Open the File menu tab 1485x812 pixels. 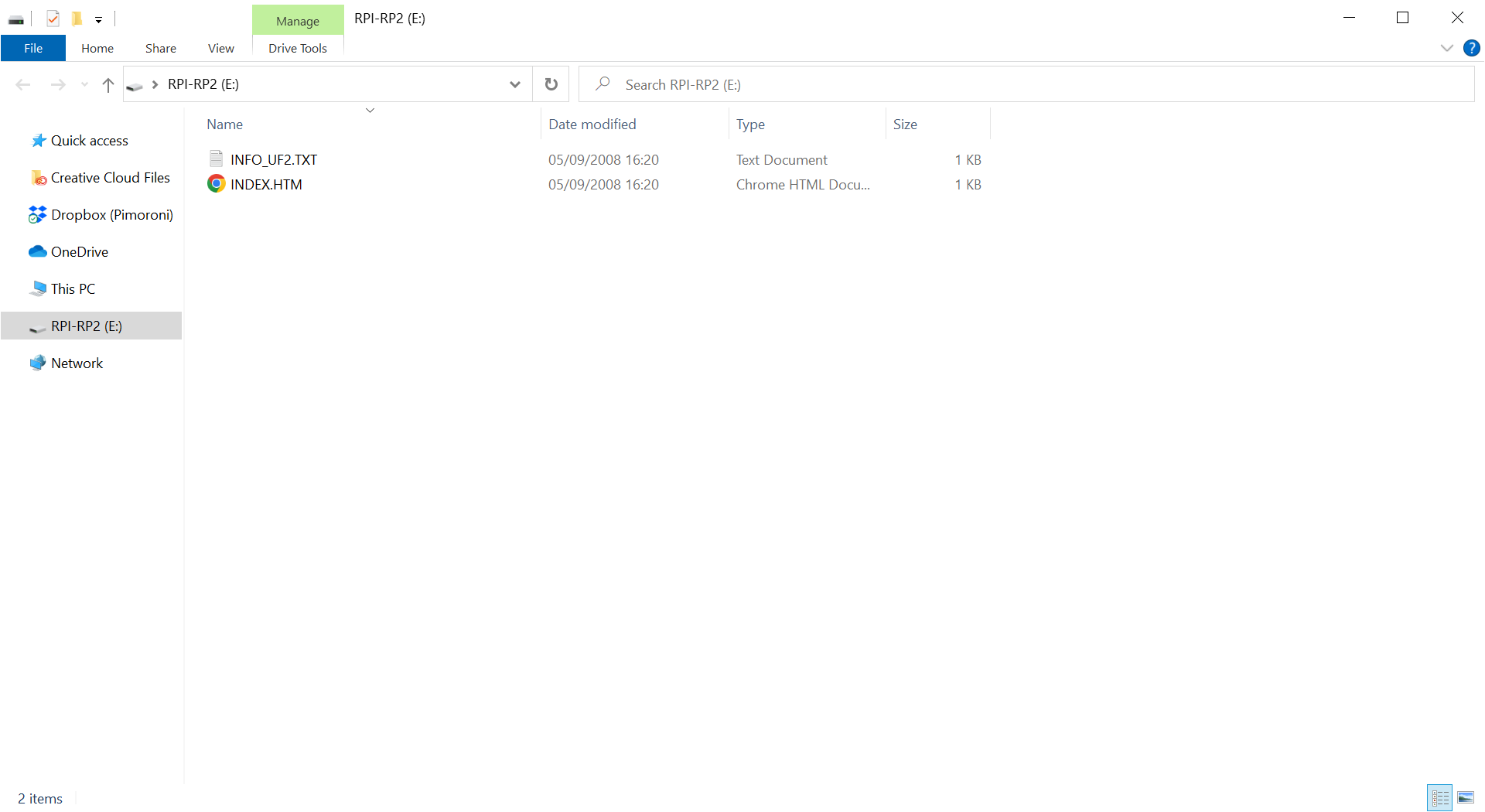click(33, 48)
